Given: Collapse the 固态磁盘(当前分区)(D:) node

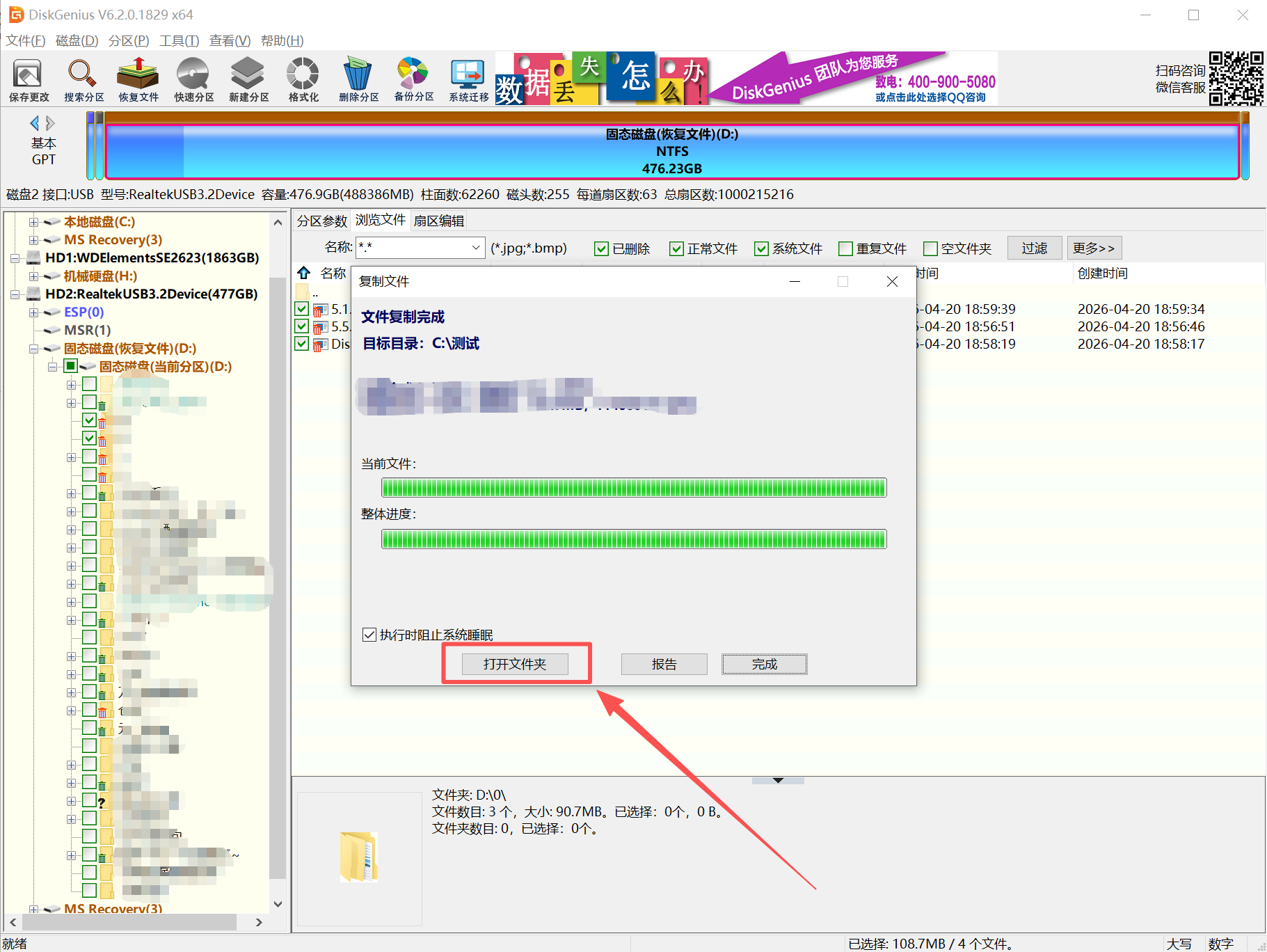Looking at the screenshot, I should [x=52, y=367].
